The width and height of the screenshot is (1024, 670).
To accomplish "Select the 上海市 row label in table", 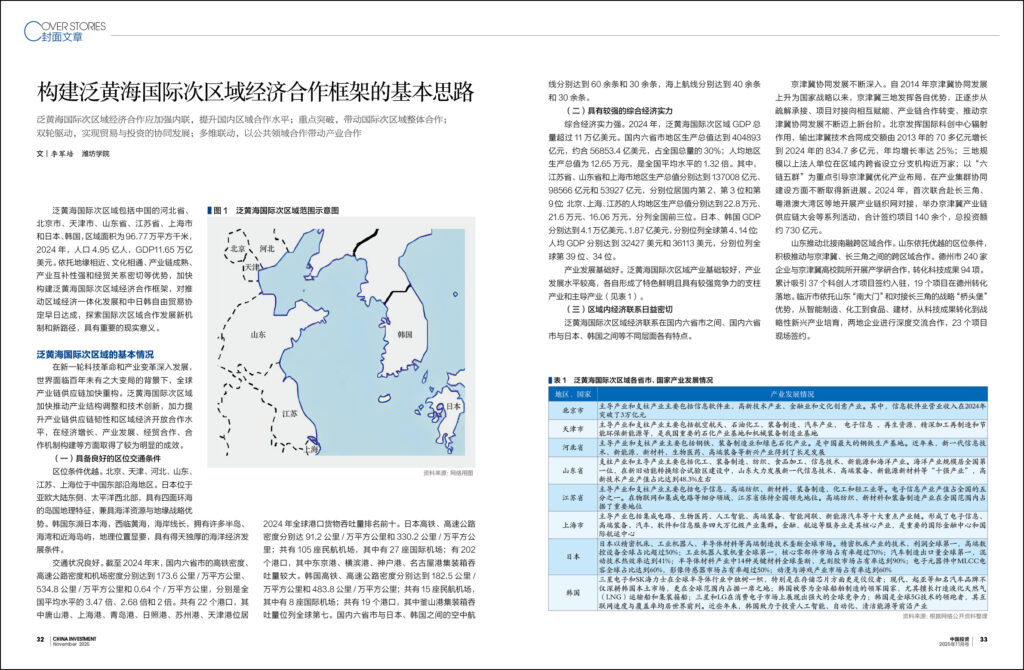I will tap(574, 523).
